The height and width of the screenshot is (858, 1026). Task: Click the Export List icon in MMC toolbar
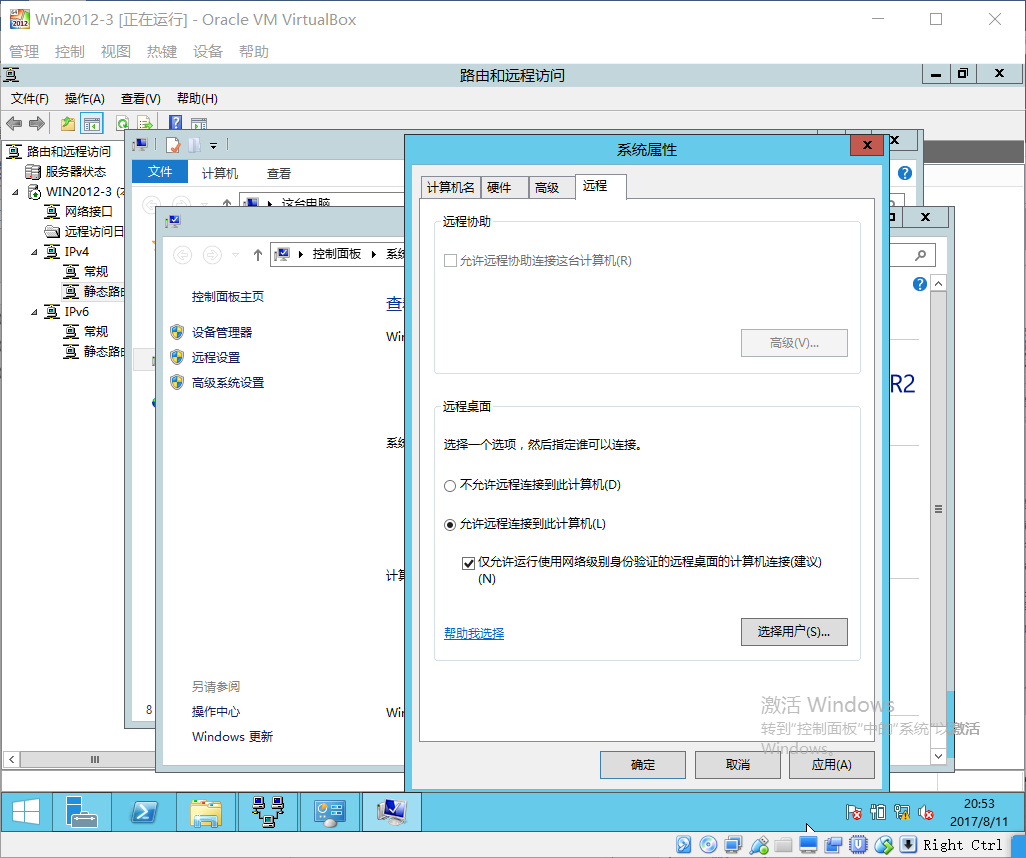[145, 123]
